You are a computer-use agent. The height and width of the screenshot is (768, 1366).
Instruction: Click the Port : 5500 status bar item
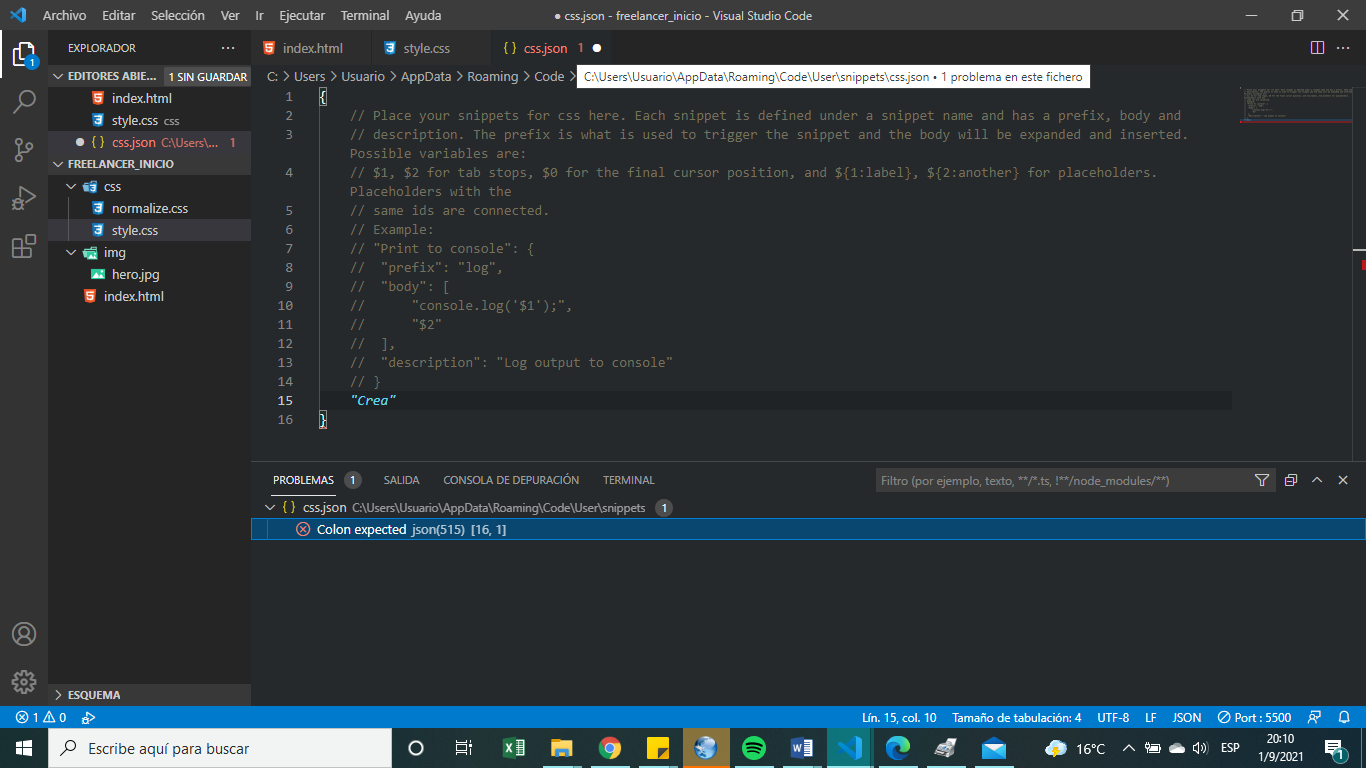(x=1253, y=717)
